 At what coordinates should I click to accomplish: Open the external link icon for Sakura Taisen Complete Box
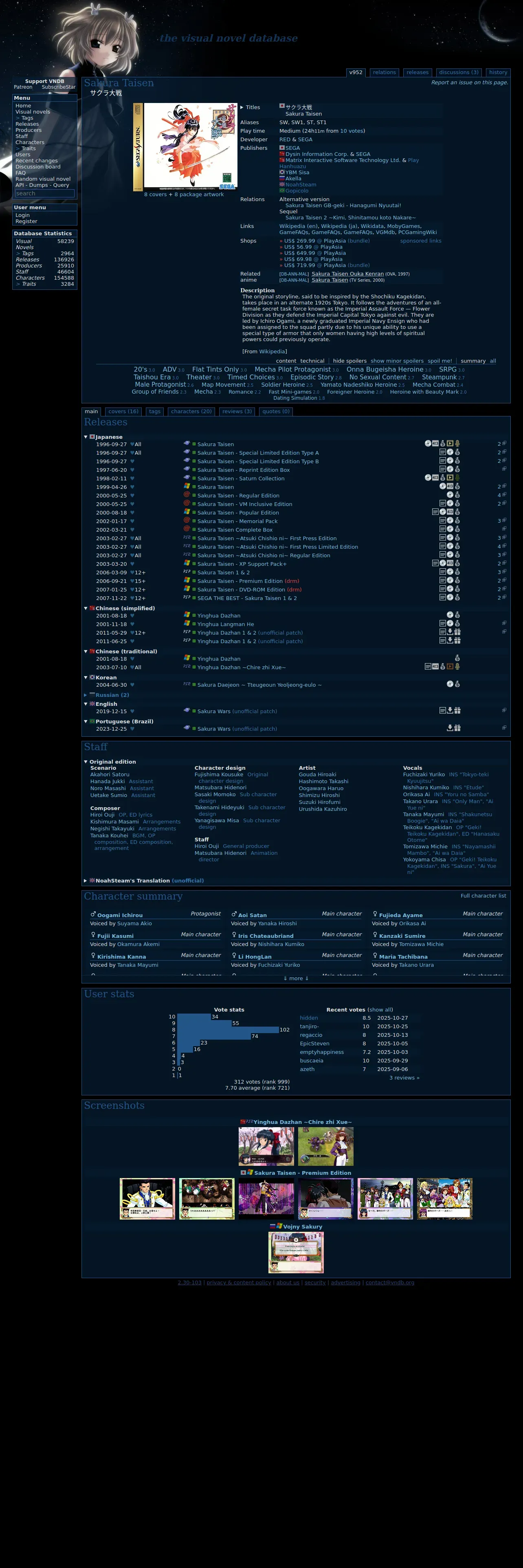[503, 529]
